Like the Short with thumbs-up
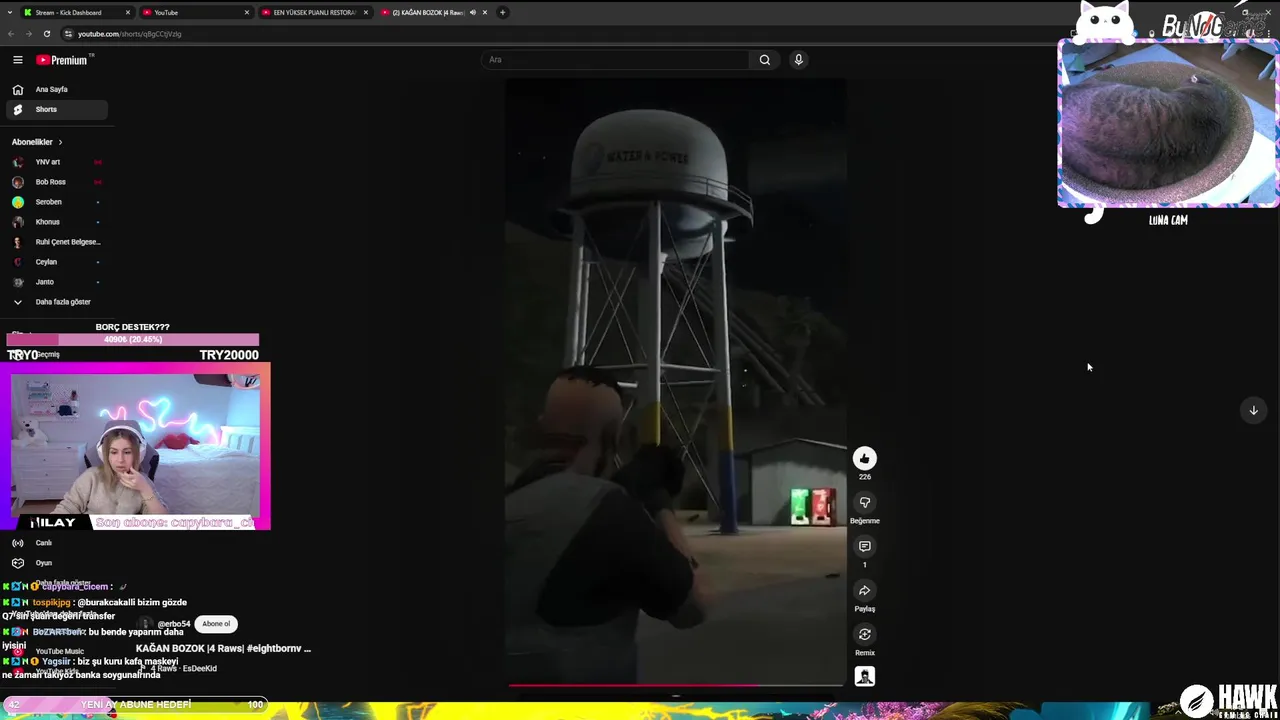 (x=865, y=458)
